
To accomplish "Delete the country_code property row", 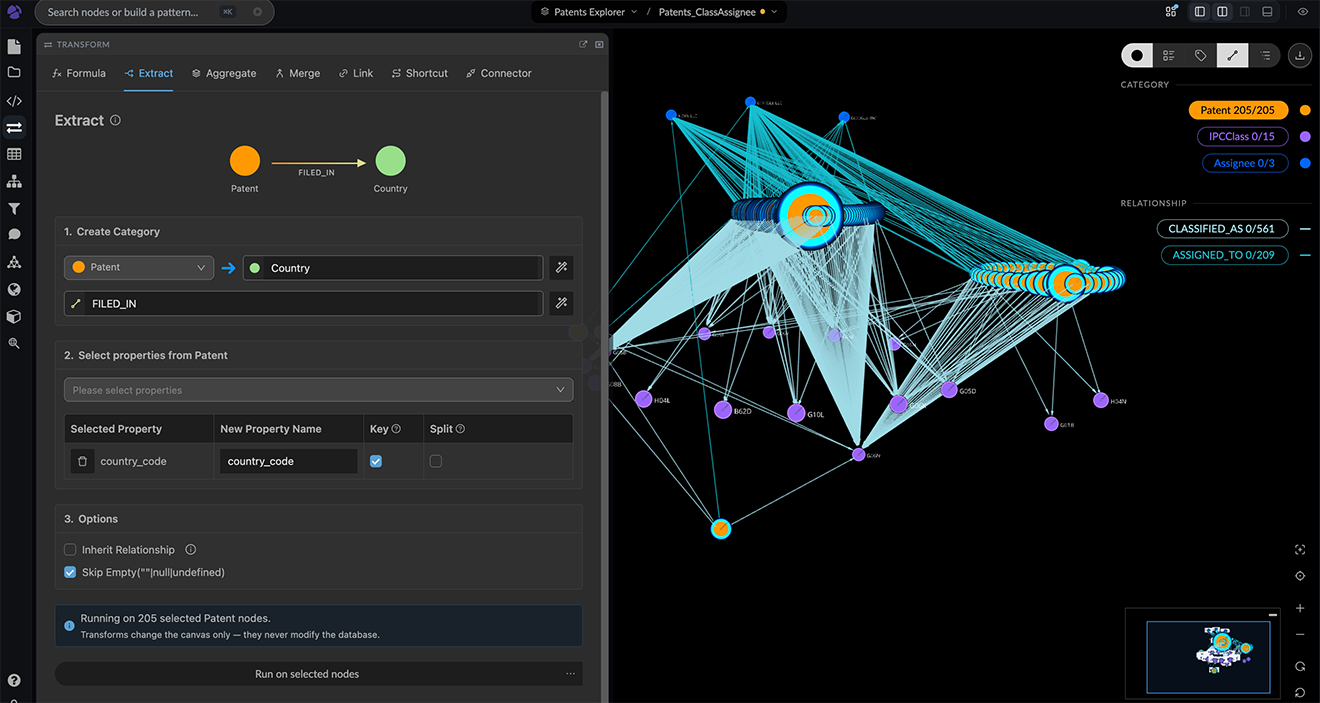I will click(82, 461).
